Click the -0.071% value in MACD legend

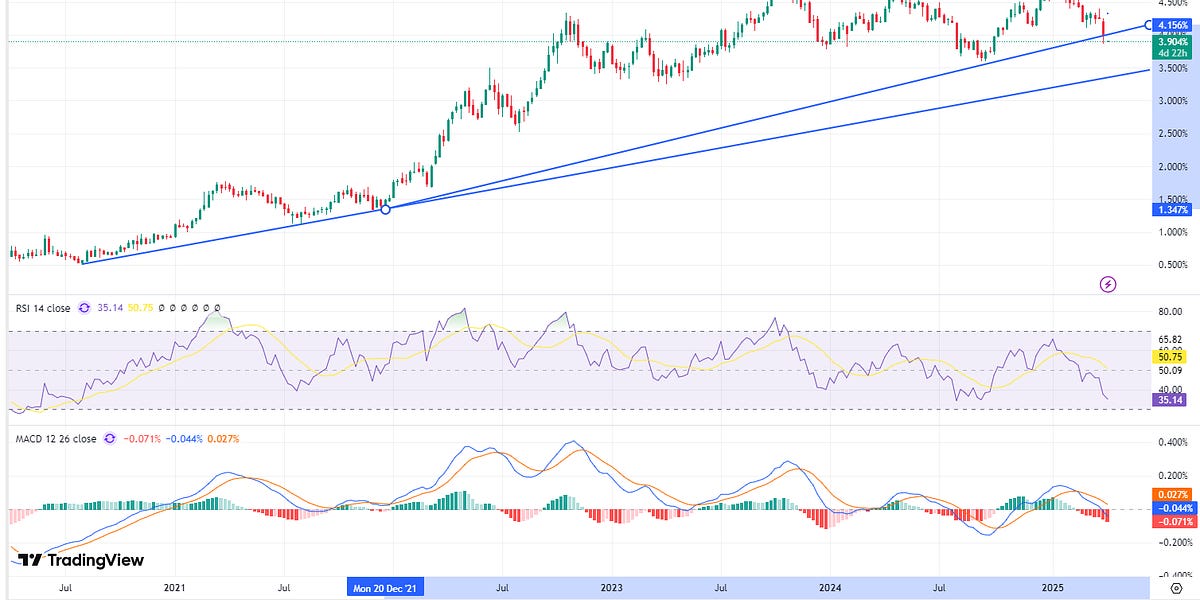141,439
